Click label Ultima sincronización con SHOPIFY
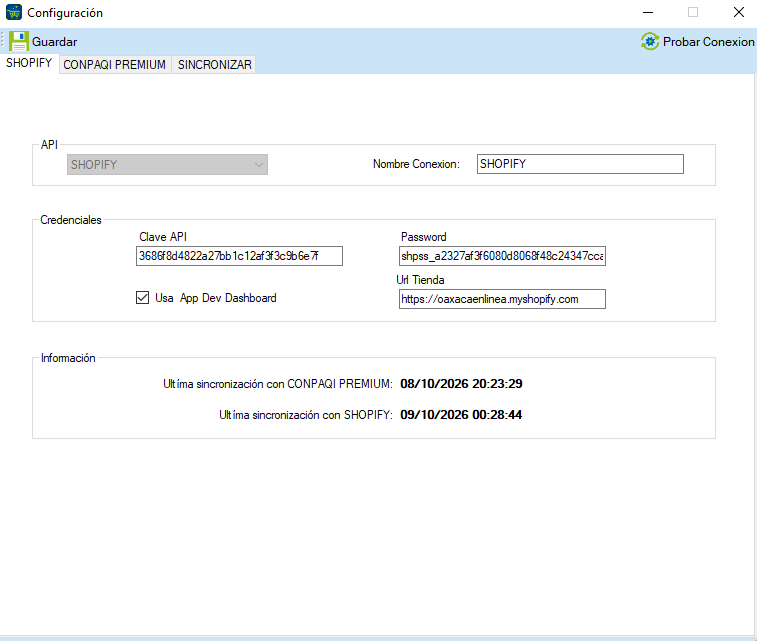 [306, 415]
